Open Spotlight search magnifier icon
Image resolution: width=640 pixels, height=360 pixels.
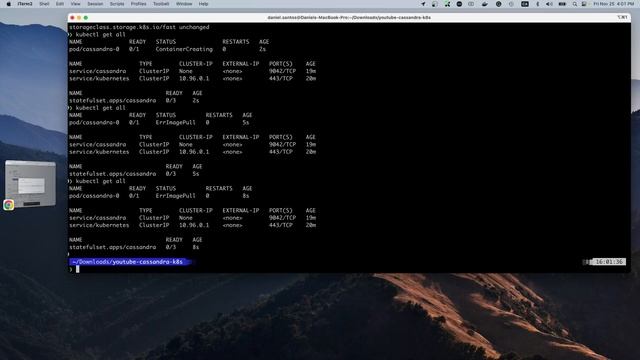(575, 4)
